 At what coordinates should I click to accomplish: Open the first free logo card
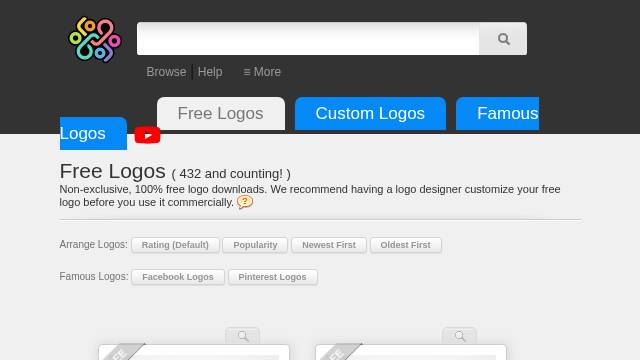point(194,352)
